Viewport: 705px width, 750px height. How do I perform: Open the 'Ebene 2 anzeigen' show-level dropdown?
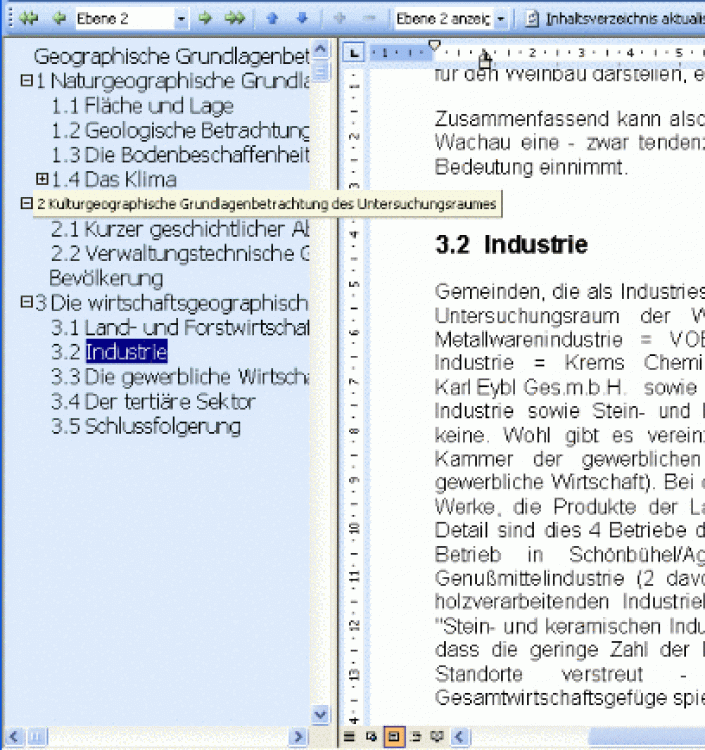[500, 18]
